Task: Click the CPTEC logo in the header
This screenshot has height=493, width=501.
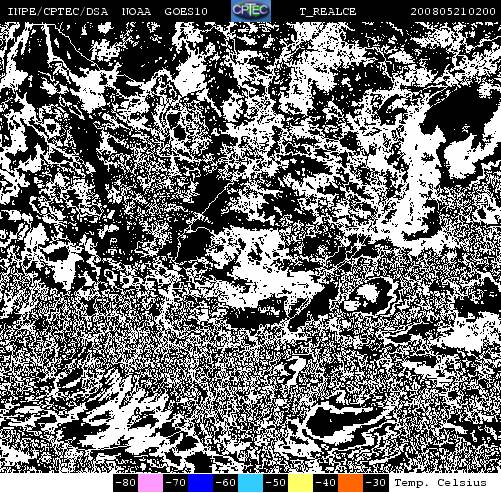Action: [x=251, y=11]
